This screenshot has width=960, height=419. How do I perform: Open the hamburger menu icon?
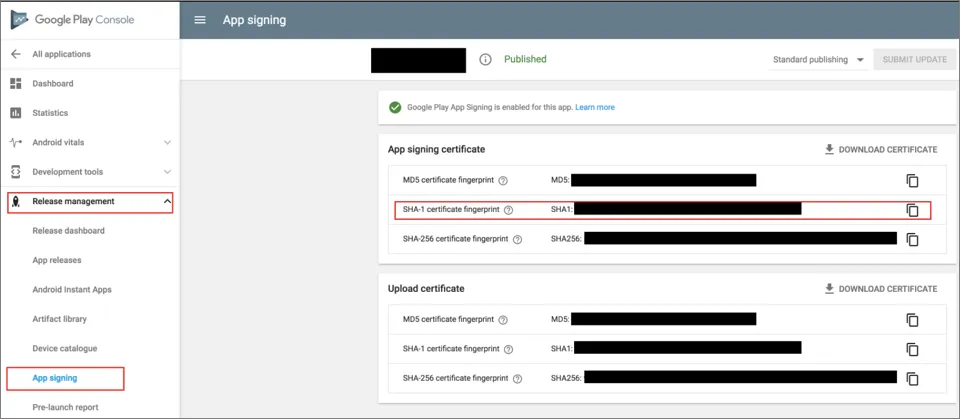pos(200,20)
